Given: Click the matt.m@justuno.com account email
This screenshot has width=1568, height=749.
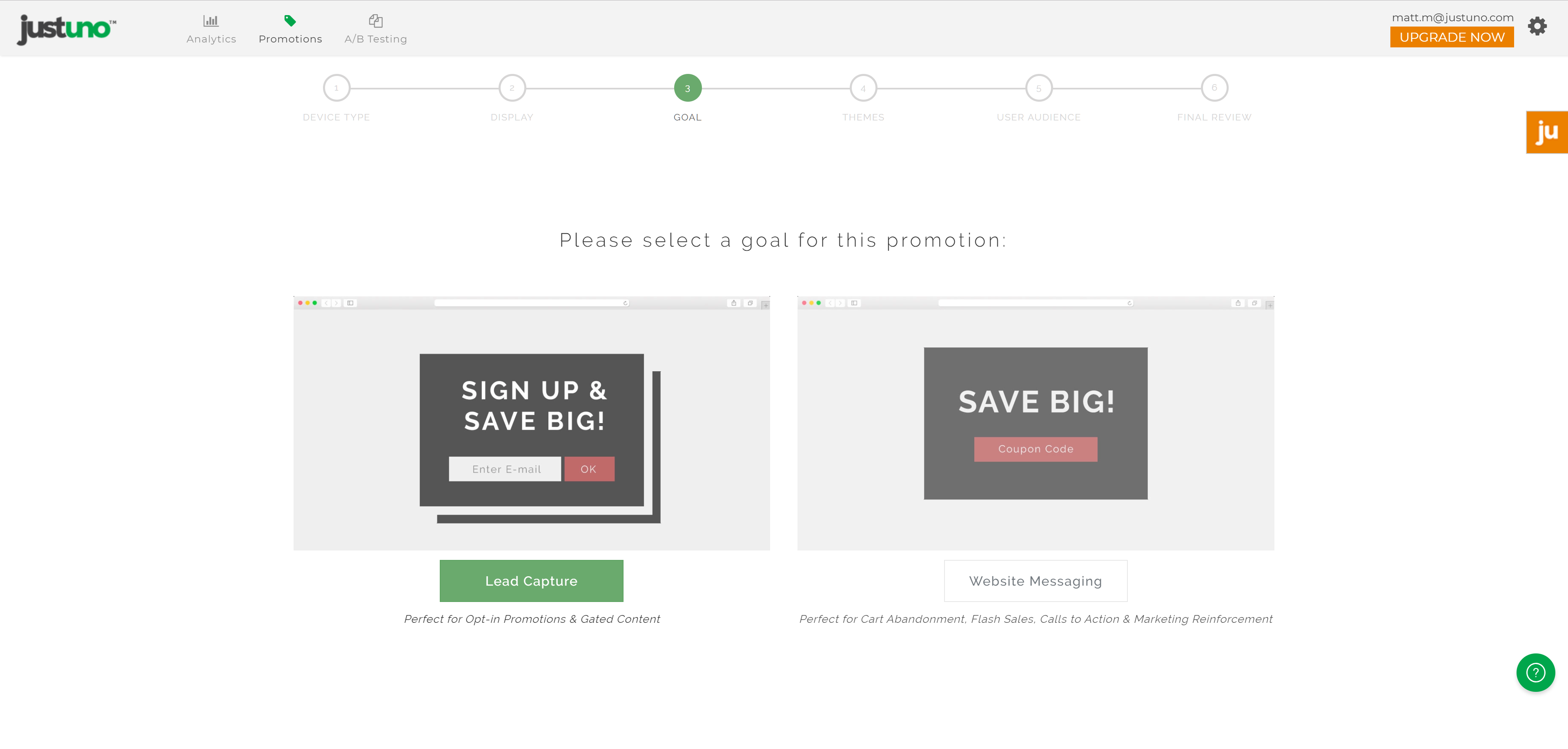Looking at the screenshot, I should 1452,18.
